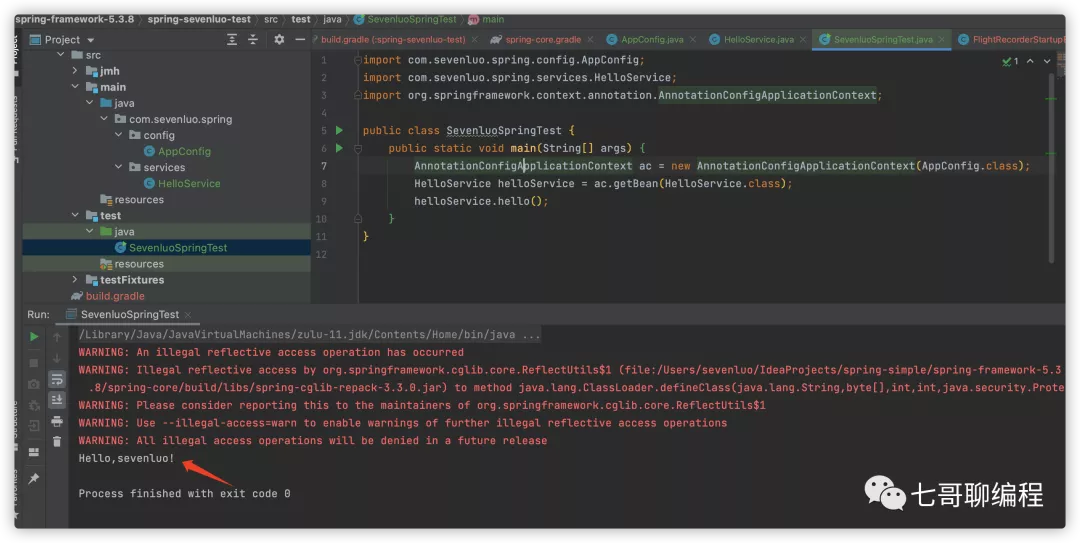Click run gutter icon beside main method
Image resolution: width=1080 pixels, height=543 pixels.
coord(339,148)
